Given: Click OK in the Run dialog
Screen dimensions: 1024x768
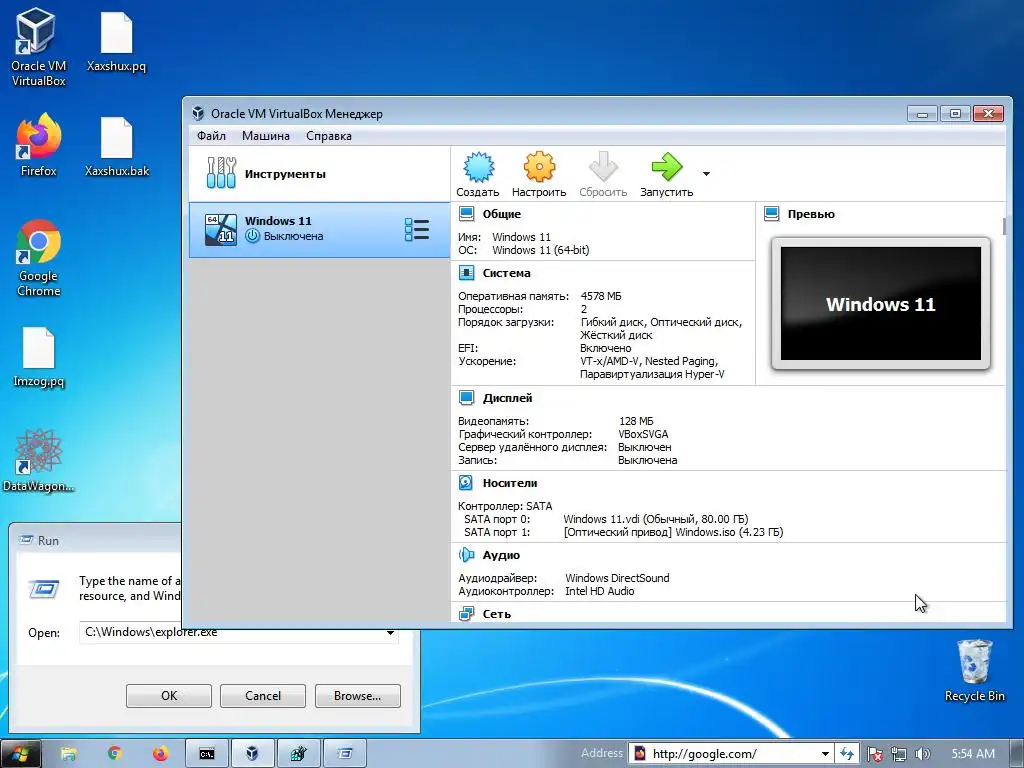Looking at the screenshot, I should point(168,696).
